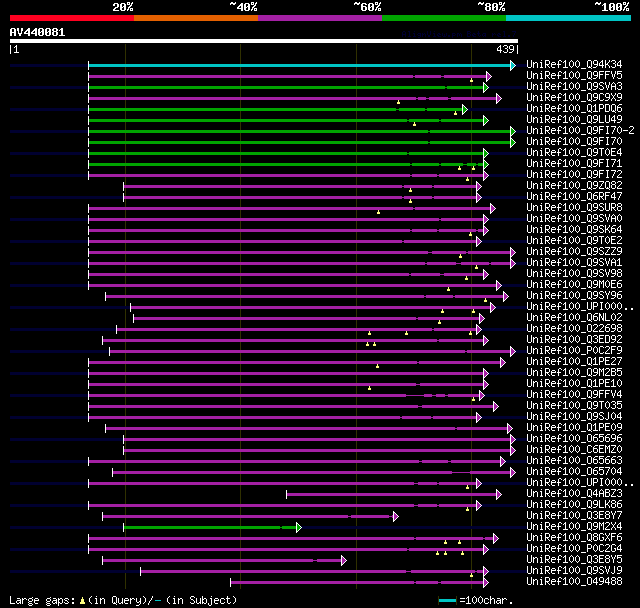Click the UniRef100_O65663 label
640x608 pixels.
pyautogui.click(x=574, y=461)
